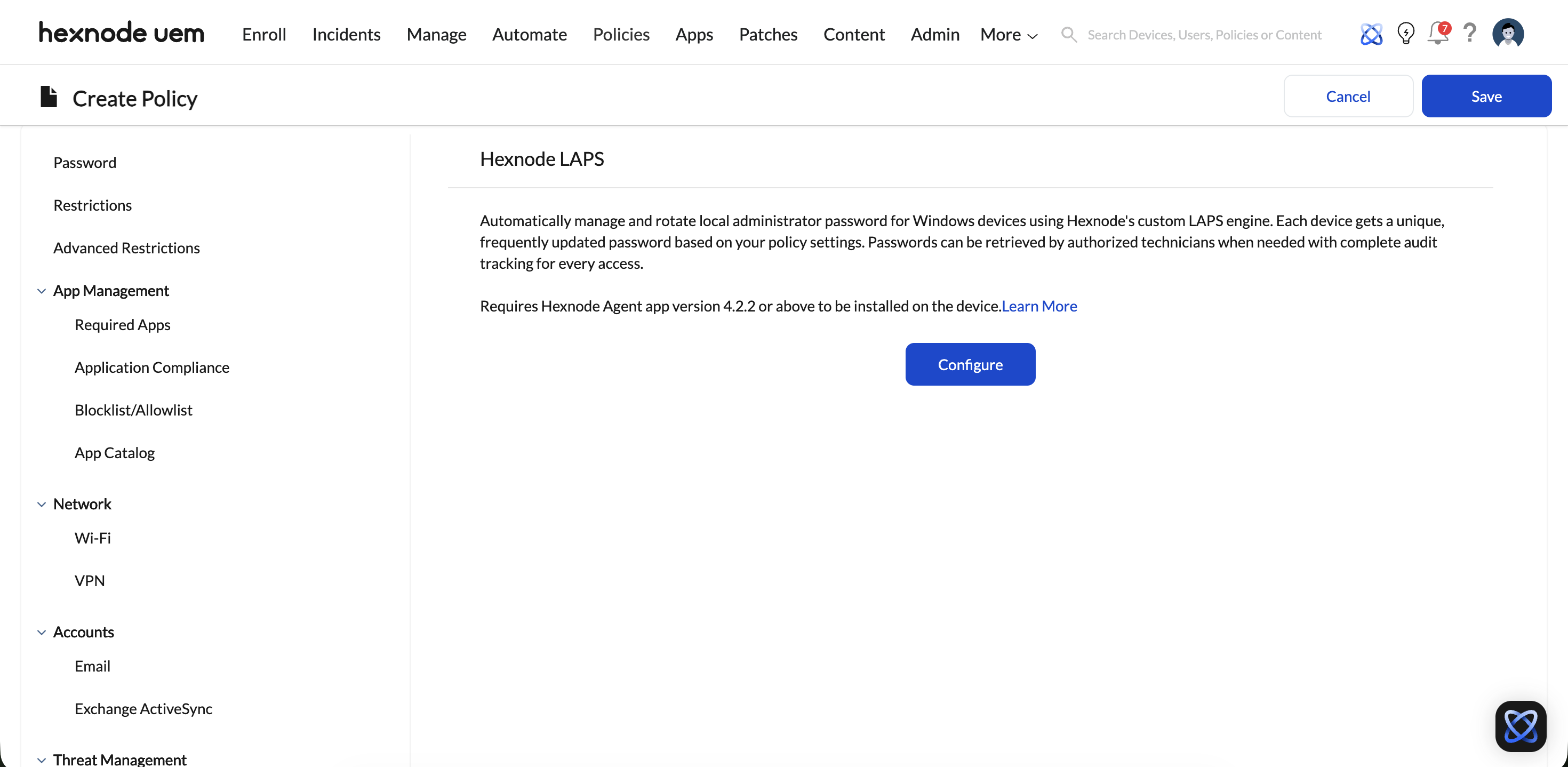Screen dimensions: 1568x767
Task: Click the hexnode uem logo
Action: tap(121, 33)
